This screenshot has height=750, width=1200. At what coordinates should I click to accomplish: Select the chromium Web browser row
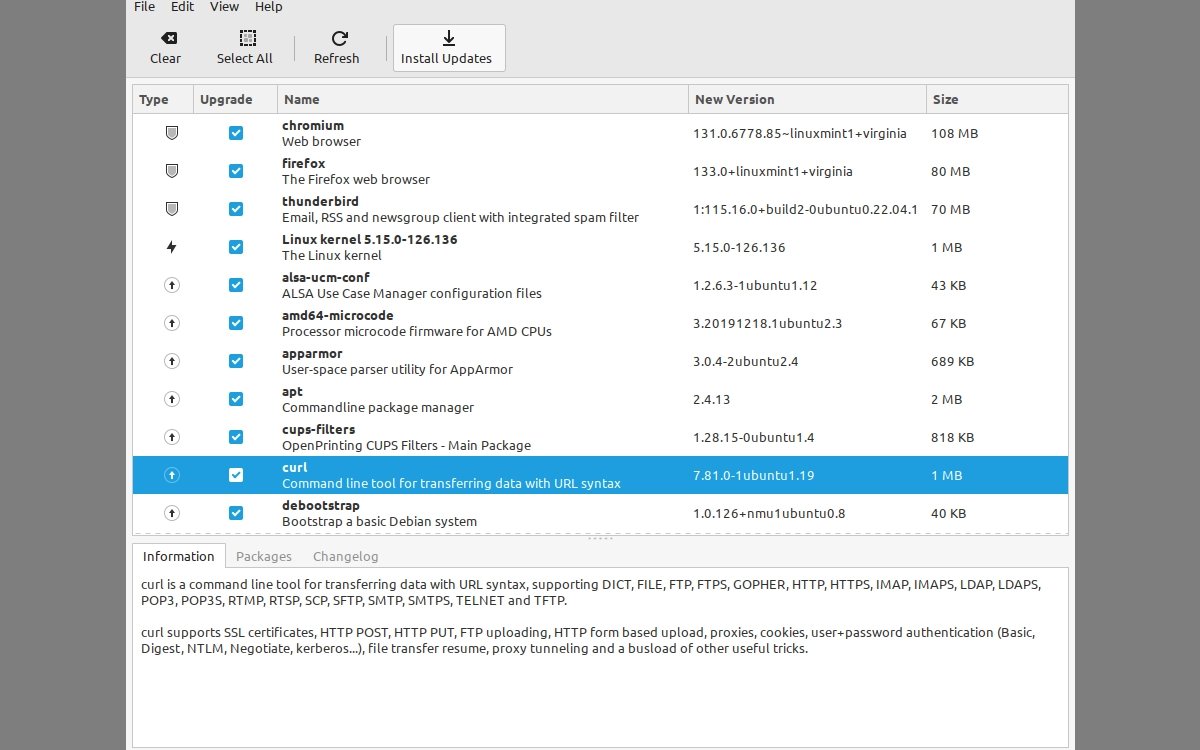[600, 133]
